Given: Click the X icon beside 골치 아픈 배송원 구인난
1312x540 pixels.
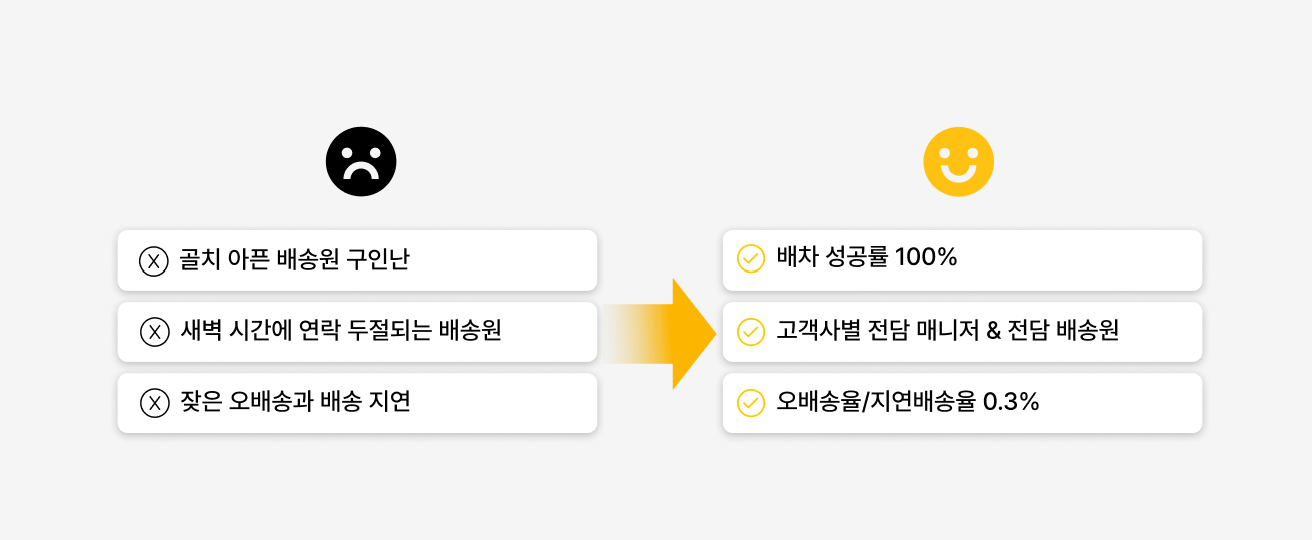Looking at the screenshot, I should click(x=154, y=261).
